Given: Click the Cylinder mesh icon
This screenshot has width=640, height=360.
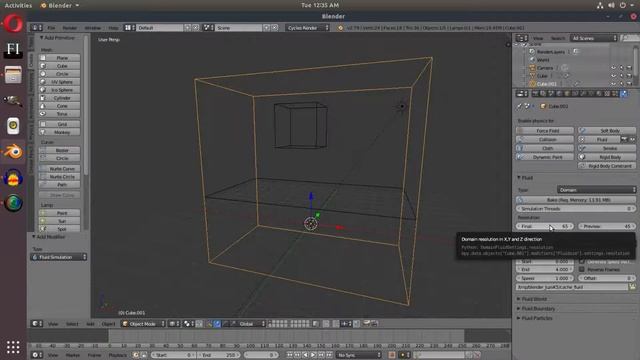Looking at the screenshot, I should pos(43,98).
